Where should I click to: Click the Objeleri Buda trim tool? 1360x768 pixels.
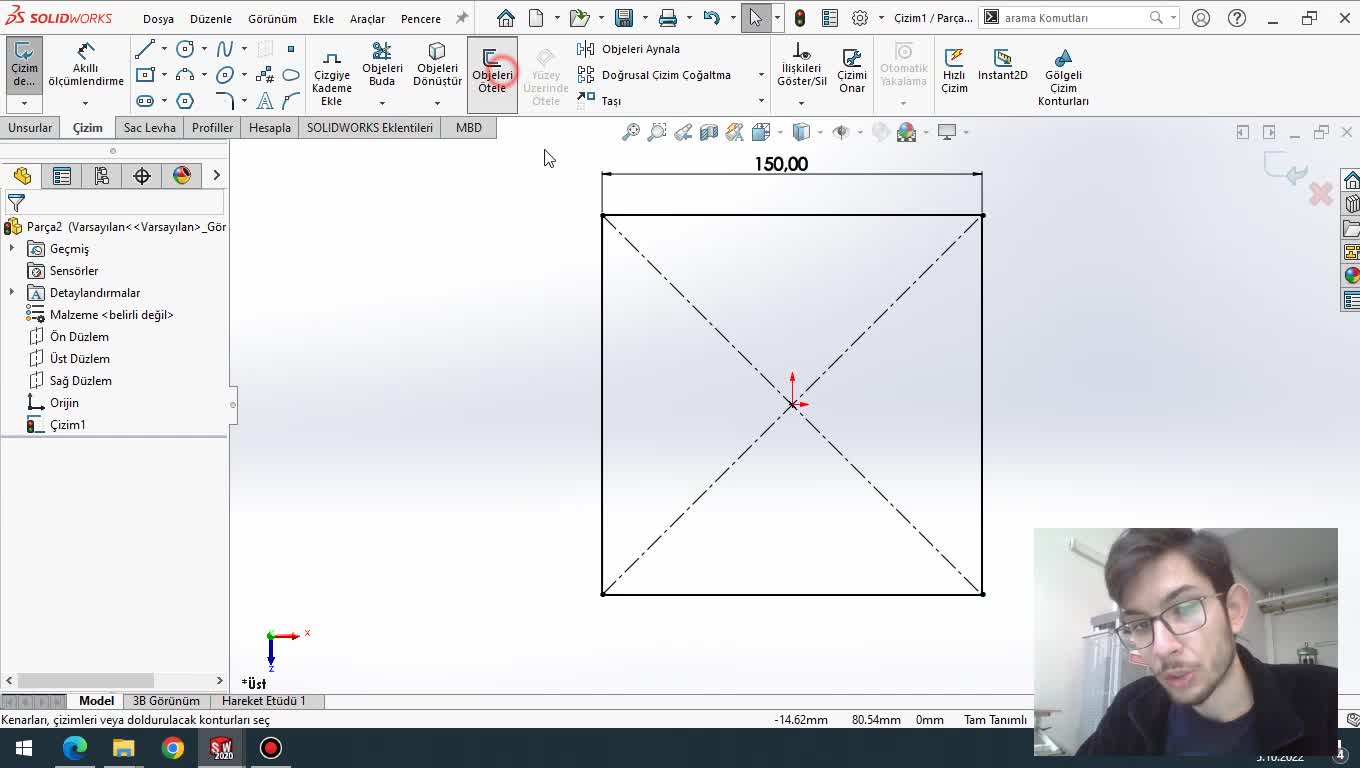pyautogui.click(x=382, y=65)
